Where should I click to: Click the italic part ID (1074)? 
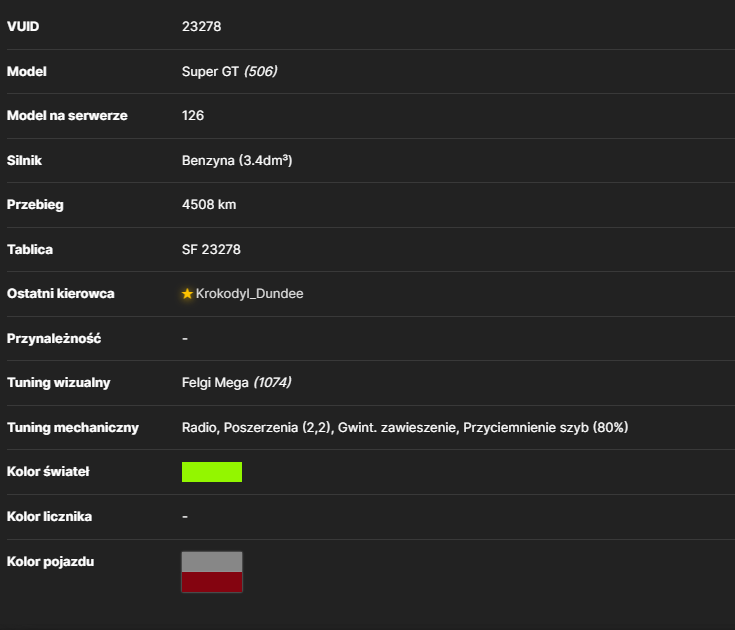pyautogui.click(x=272, y=382)
